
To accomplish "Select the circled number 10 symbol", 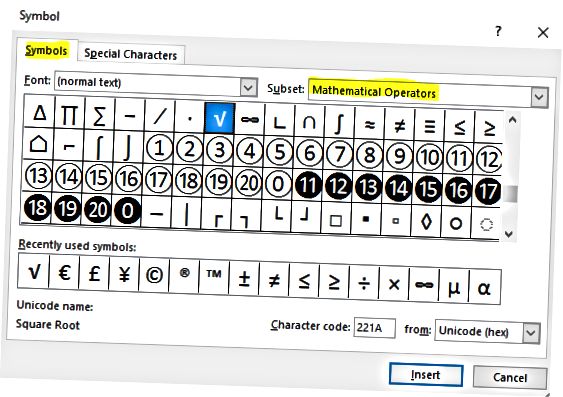I will pyautogui.click(x=429, y=157).
